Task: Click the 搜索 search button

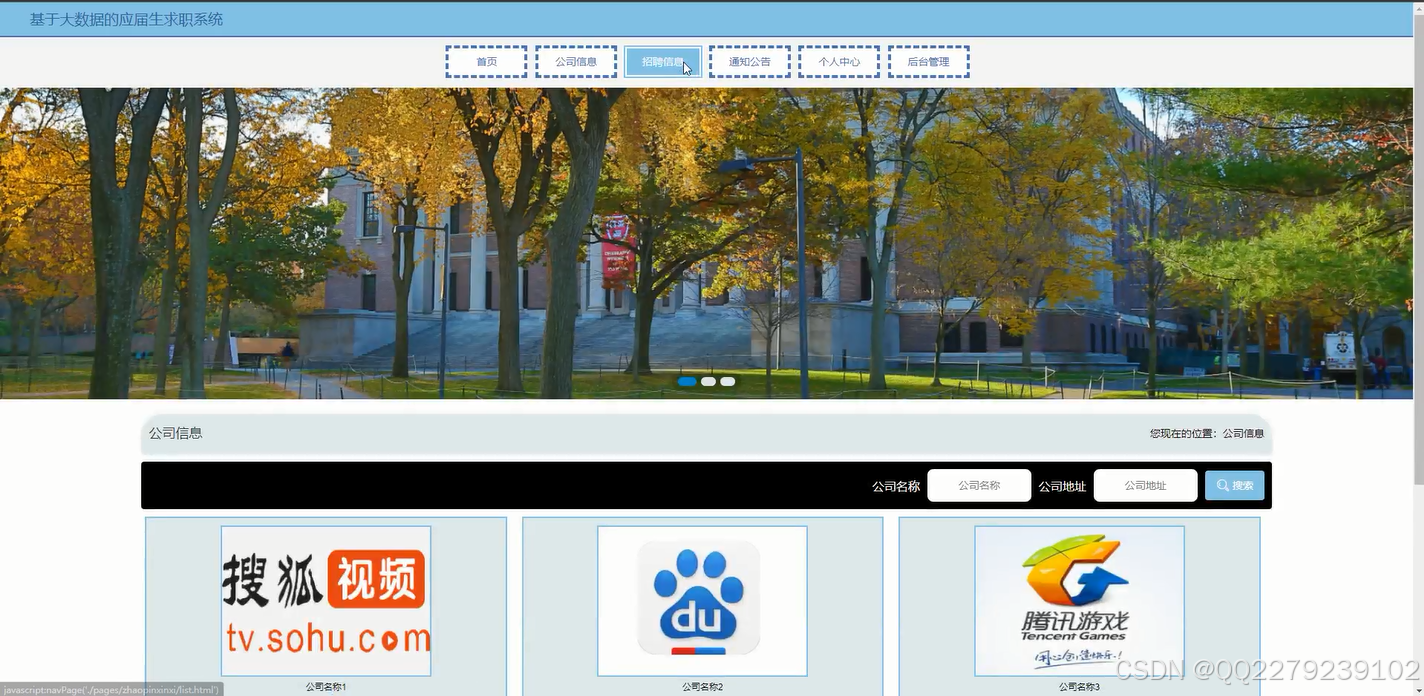Action: [x=1234, y=485]
